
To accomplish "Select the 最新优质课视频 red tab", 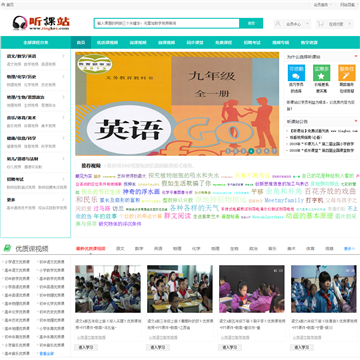I will click(x=91, y=249).
